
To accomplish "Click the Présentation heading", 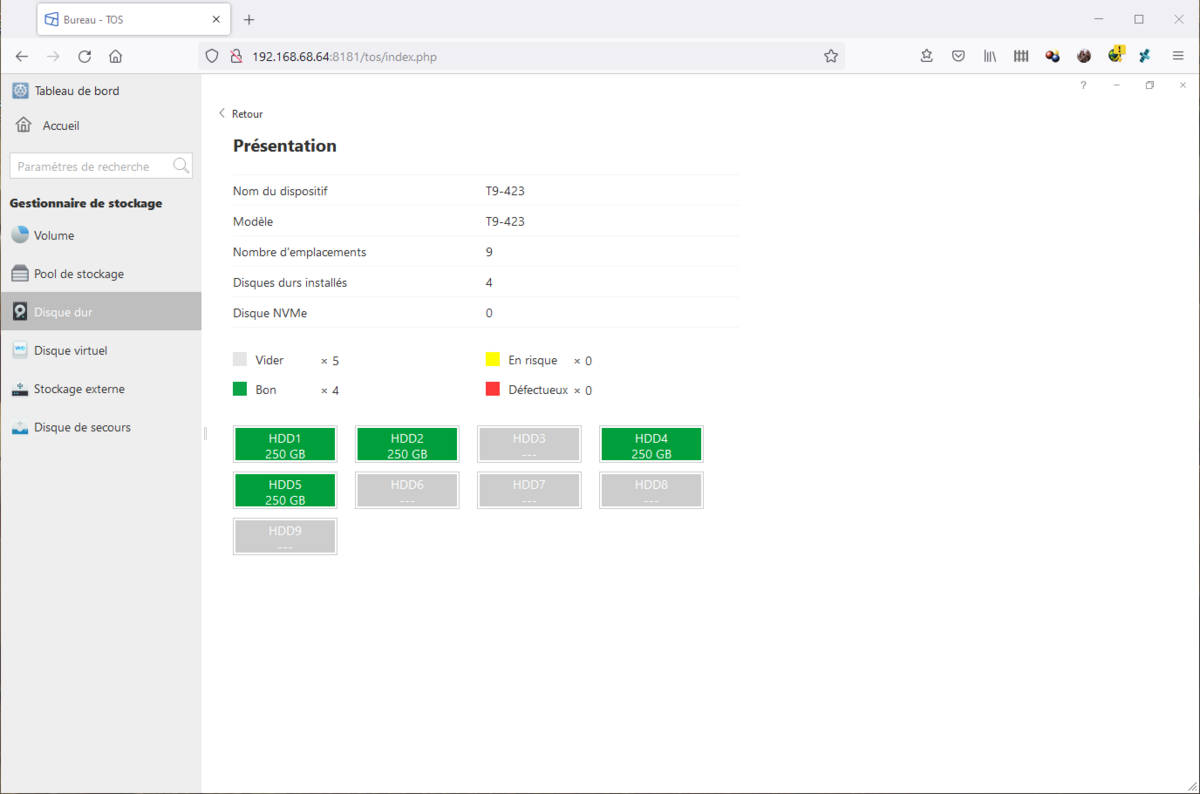I will click(285, 146).
